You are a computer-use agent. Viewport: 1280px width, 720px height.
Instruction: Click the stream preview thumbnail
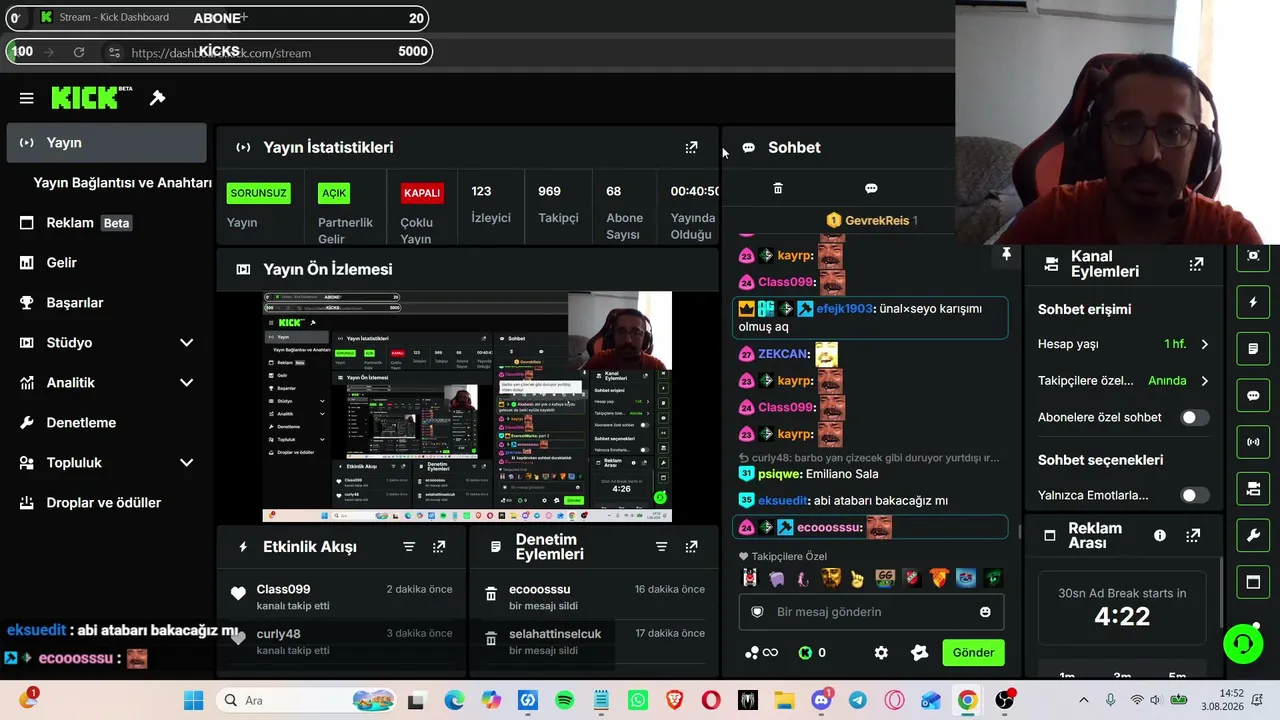pyautogui.click(x=467, y=407)
